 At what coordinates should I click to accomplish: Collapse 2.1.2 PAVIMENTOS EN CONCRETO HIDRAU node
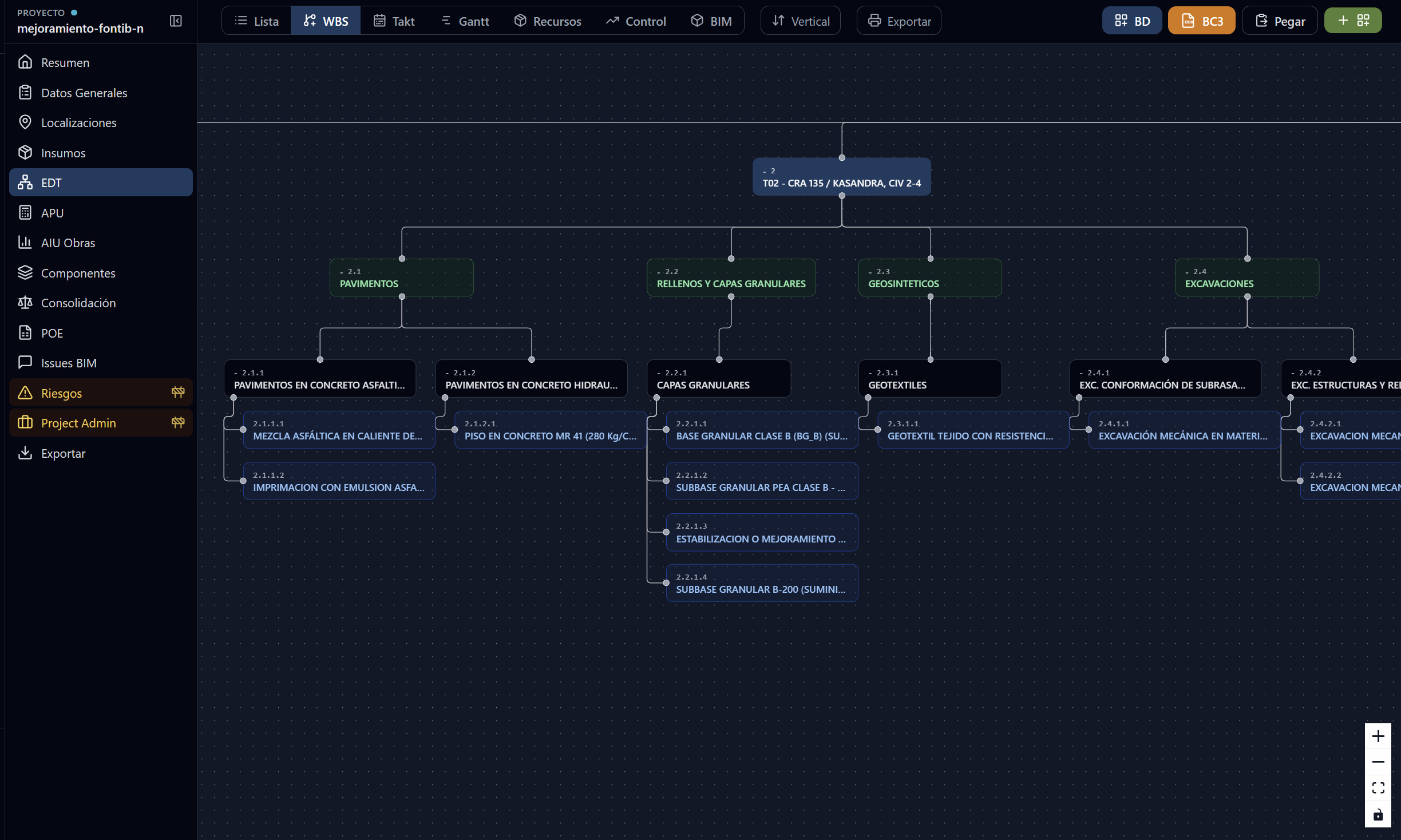click(x=448, y=373)
